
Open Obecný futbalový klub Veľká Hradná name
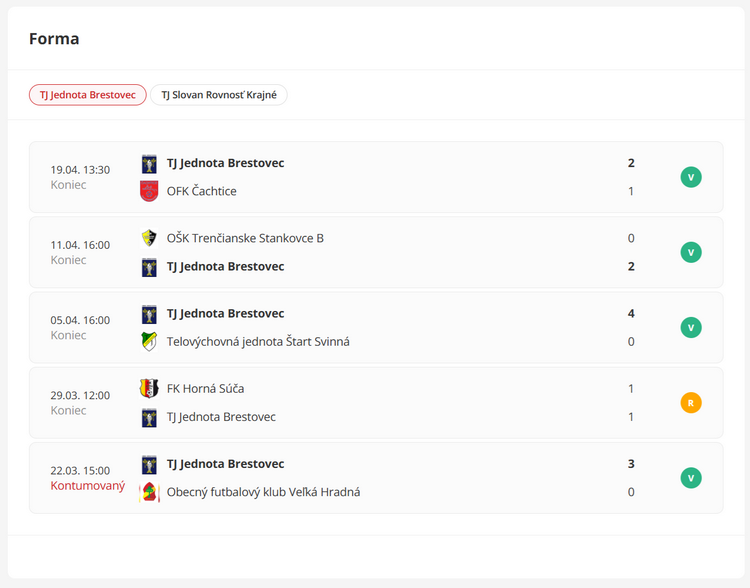tap(263, 492)
